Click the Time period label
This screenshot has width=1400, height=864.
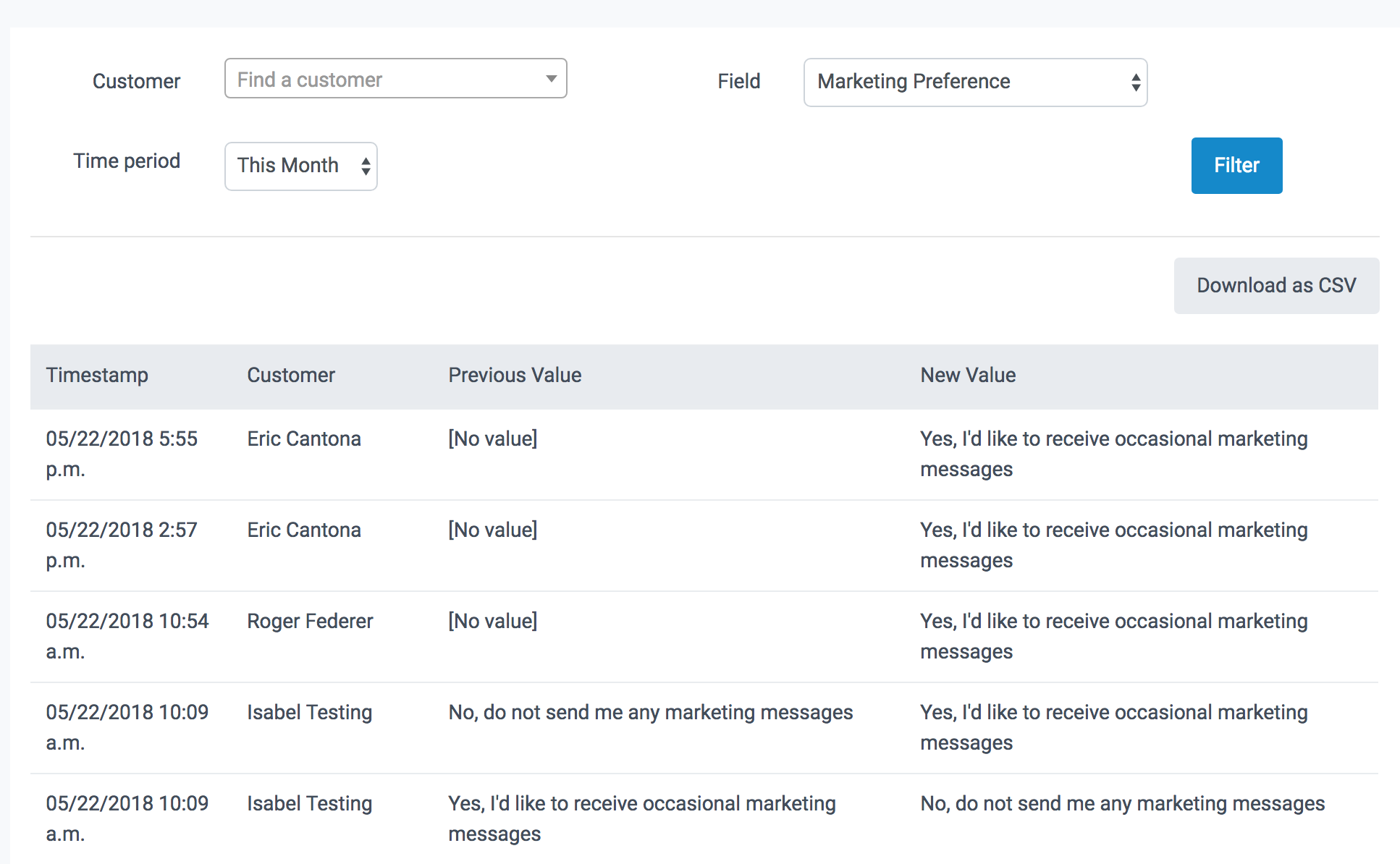click(x=126, y=161)
